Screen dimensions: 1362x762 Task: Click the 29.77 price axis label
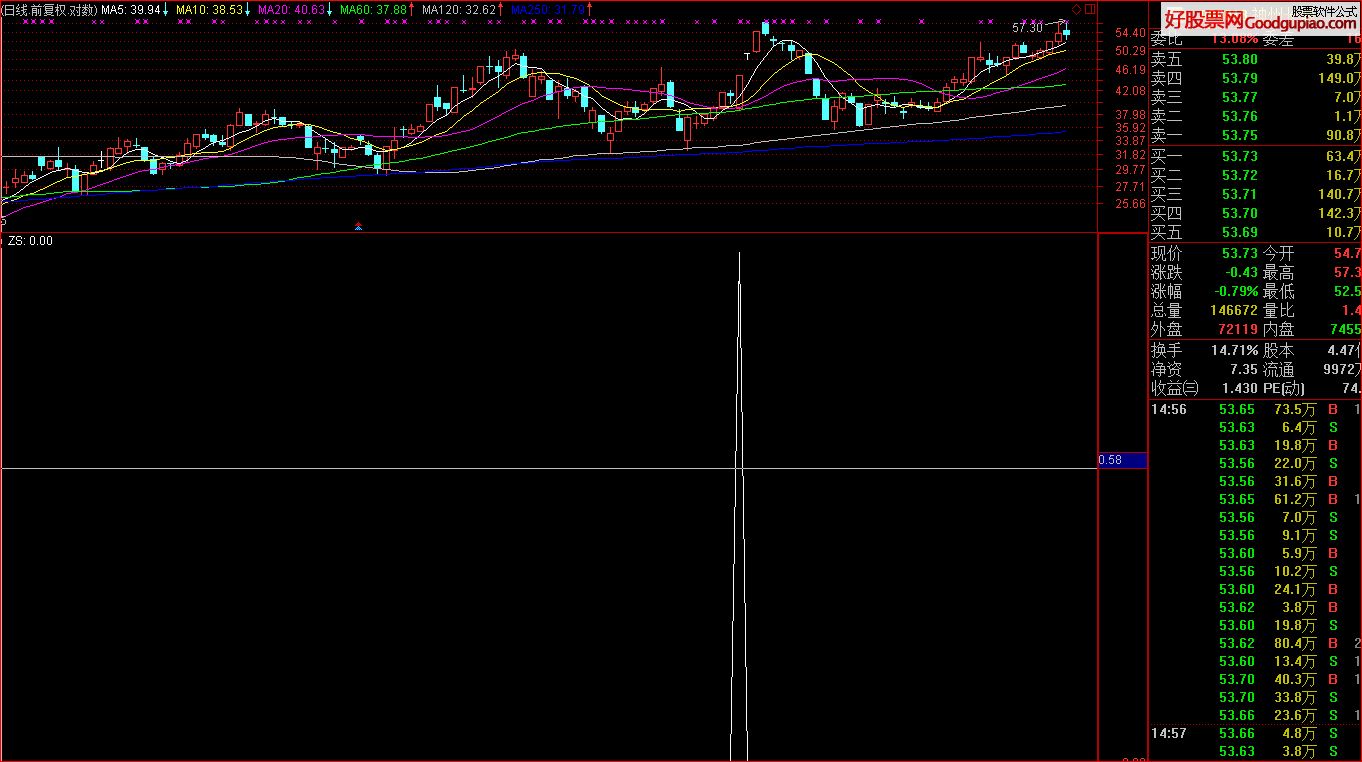coord(1131,170)
